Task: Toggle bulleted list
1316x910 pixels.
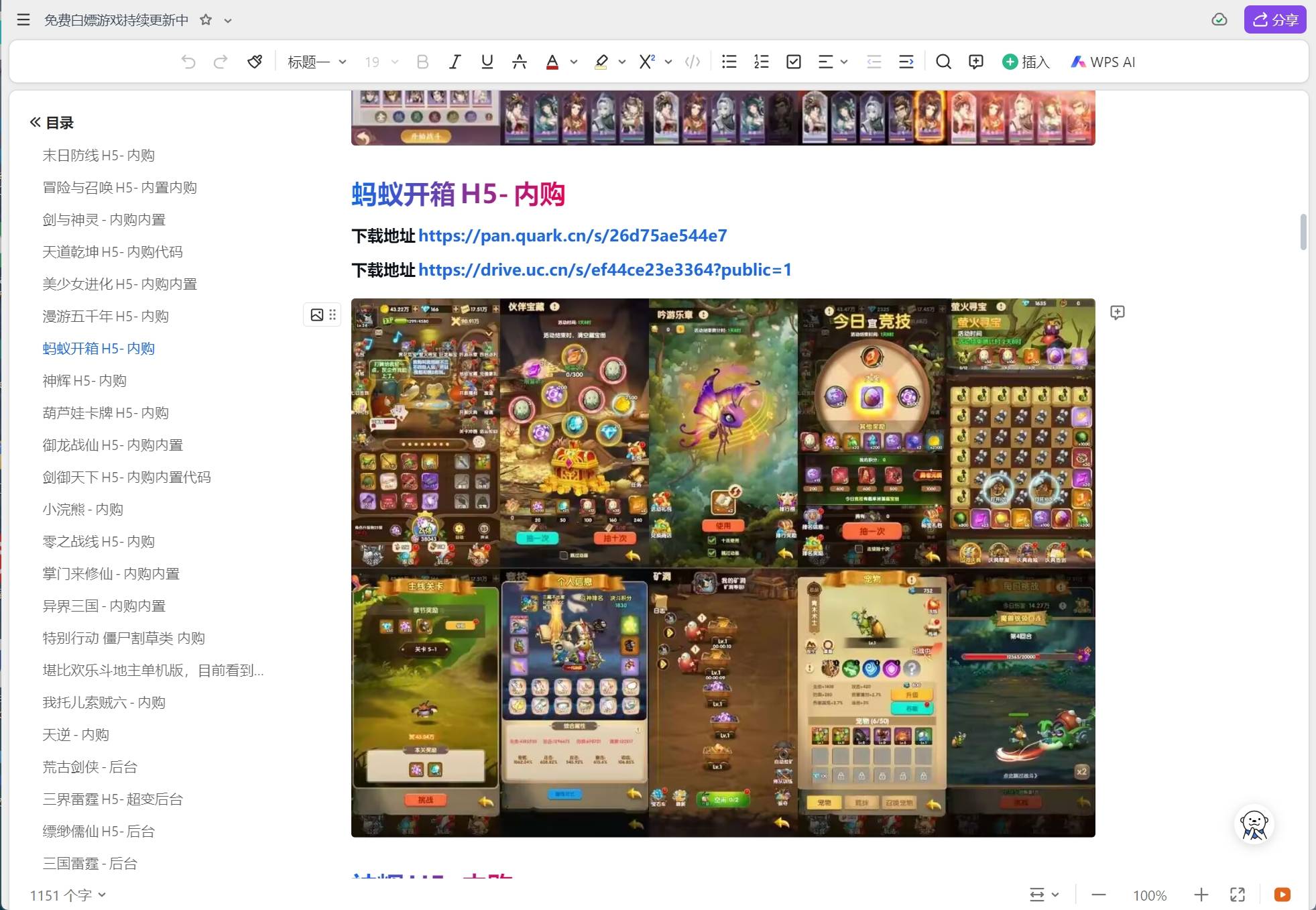Action: [x=729, y=62]
